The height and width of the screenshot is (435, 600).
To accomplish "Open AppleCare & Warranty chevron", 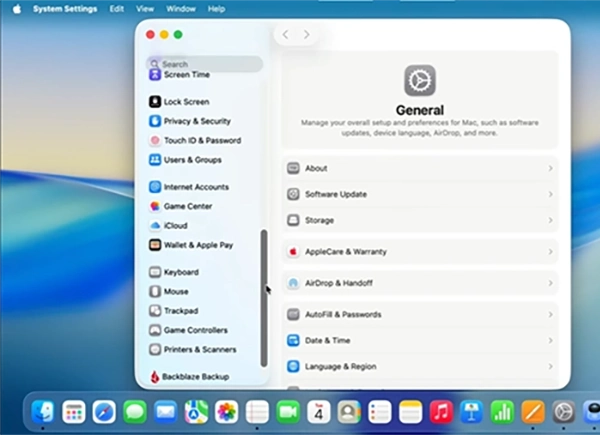I will click(x=550, y=252).
